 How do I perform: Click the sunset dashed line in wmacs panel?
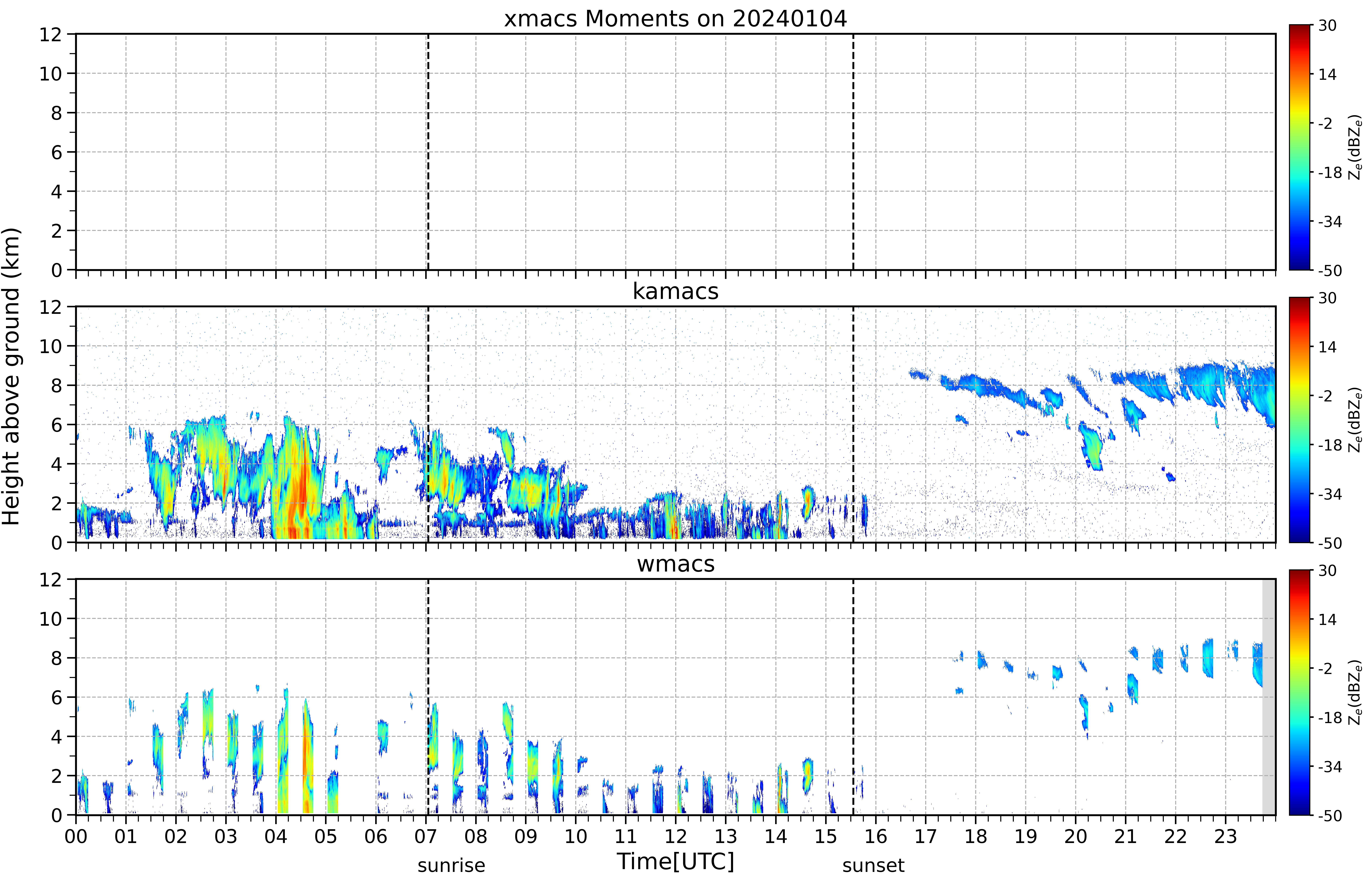coord(853,697)
